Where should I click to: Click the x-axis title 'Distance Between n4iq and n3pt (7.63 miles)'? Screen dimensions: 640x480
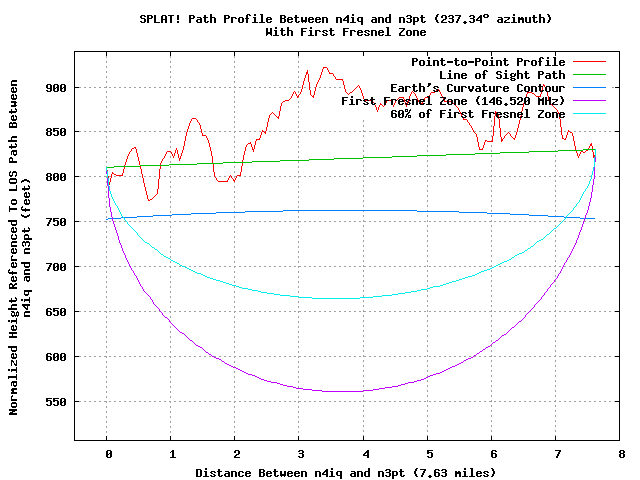click(345, 473)
